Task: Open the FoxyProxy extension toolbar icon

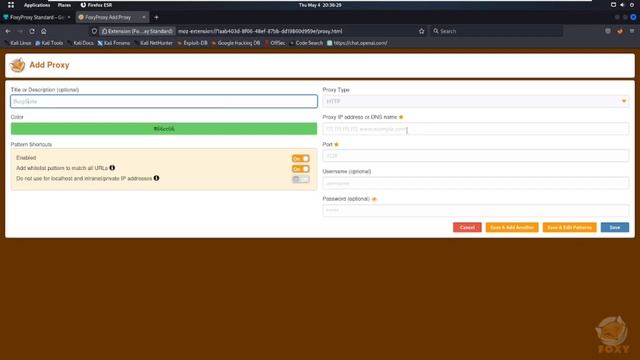Action: click(x=620, y=31)
